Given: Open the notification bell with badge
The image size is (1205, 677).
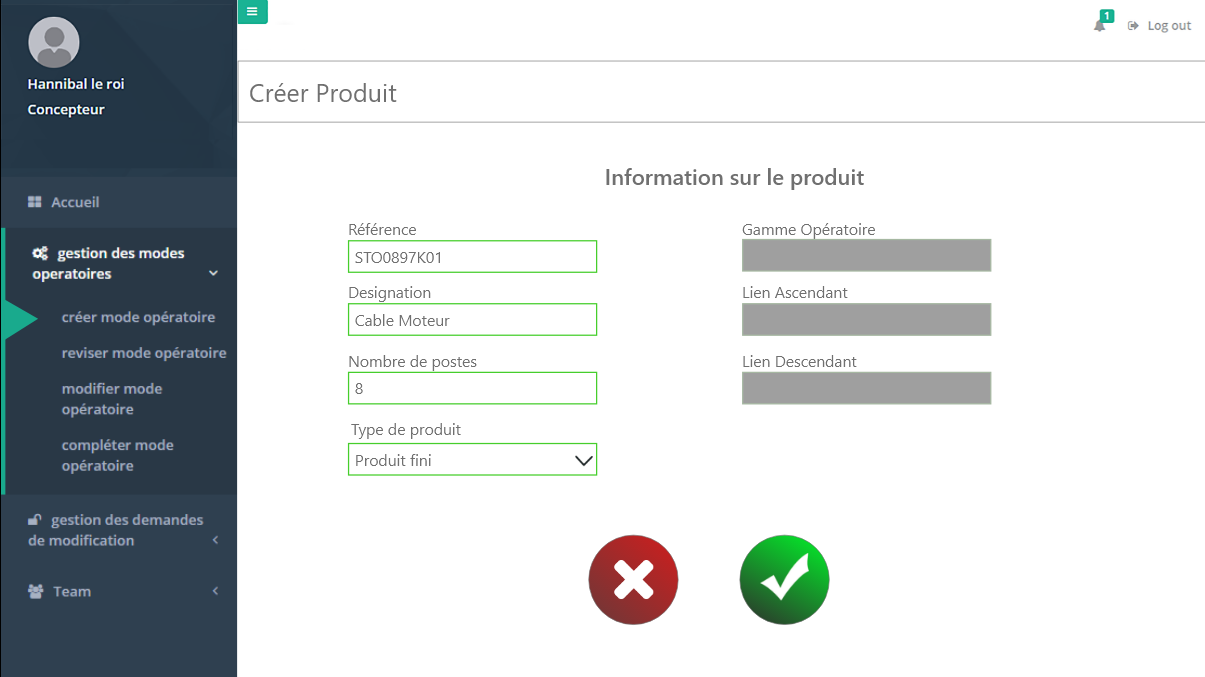Looking at the screenshot, I should click(1101, 23).
